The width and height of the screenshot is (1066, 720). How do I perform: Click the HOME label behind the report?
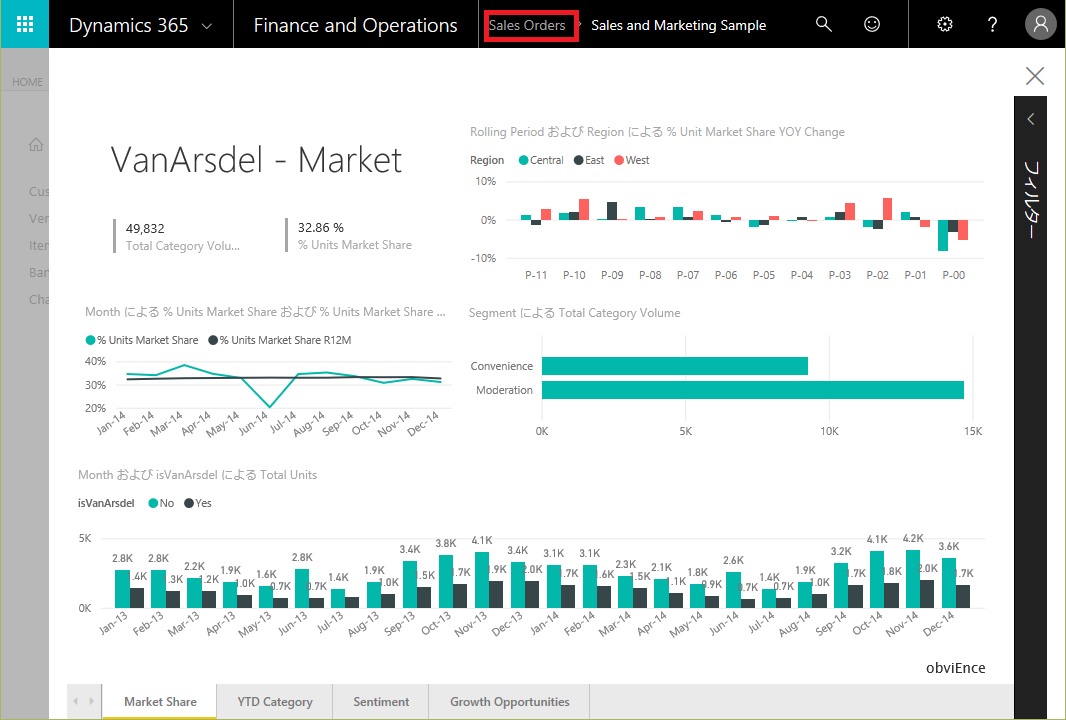click(27, 82)
